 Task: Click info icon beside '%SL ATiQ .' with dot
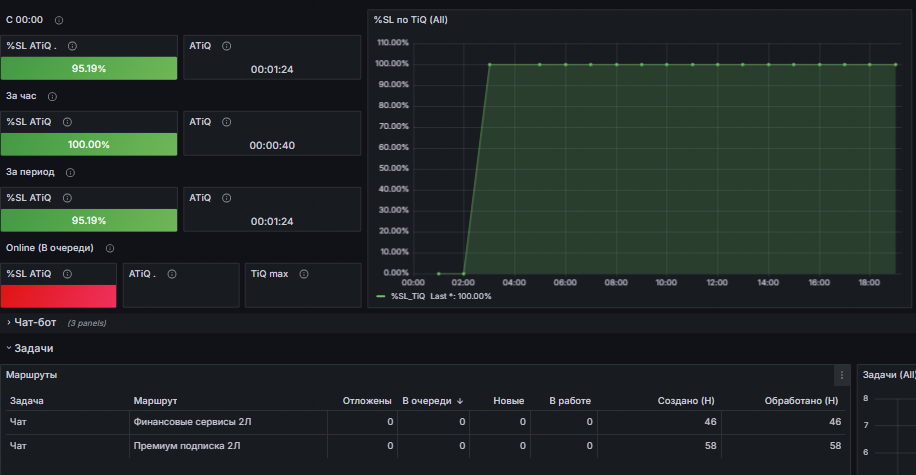click(x=72, y=46)
